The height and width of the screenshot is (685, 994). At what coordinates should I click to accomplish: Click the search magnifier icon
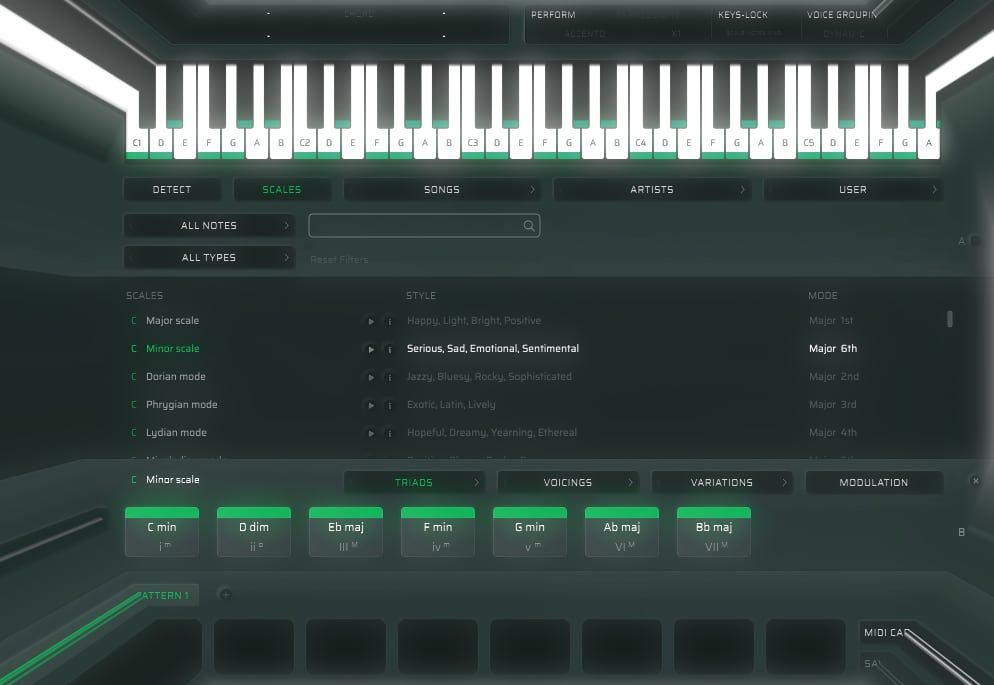[528, 225]
